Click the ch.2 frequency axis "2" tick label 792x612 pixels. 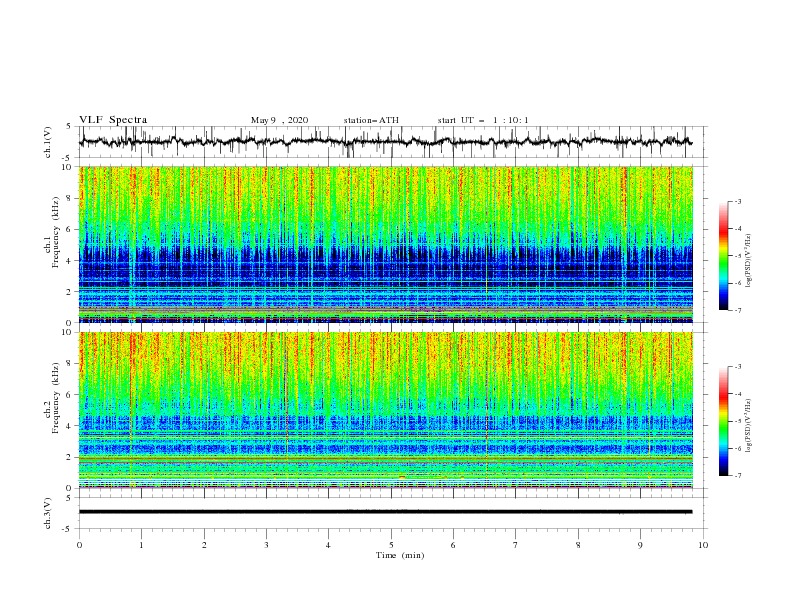coord(71,457)
